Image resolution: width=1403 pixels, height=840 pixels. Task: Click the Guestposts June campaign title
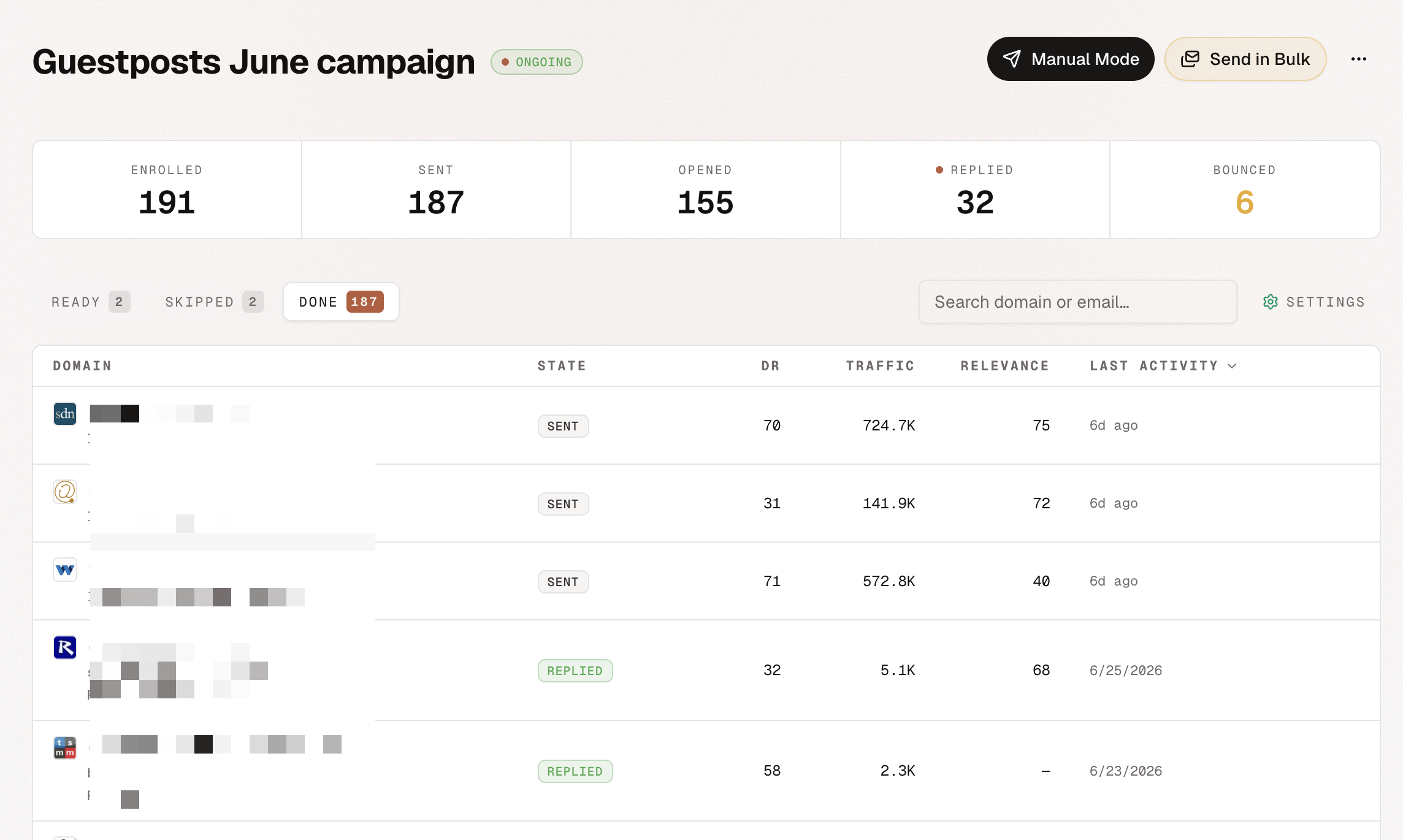coord(254,62)
